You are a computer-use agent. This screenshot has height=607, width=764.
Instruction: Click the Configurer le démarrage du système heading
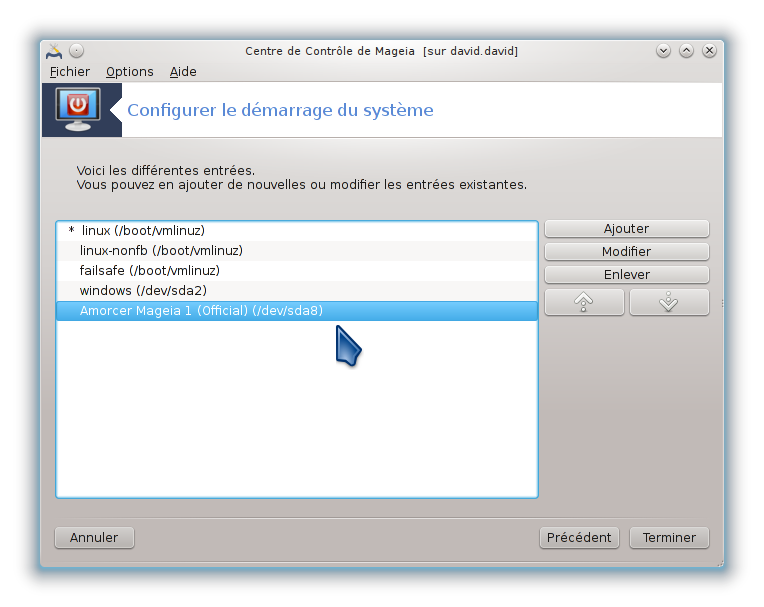(280, 110)
